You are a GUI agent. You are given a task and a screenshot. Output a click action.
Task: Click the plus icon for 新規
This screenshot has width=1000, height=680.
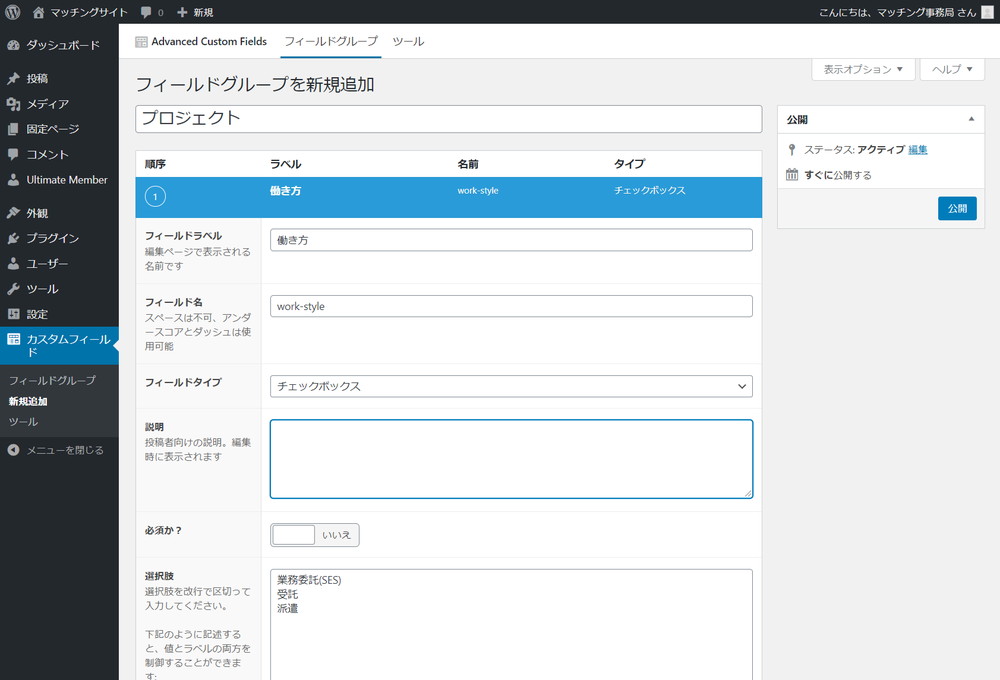click(x=182, y=12)
